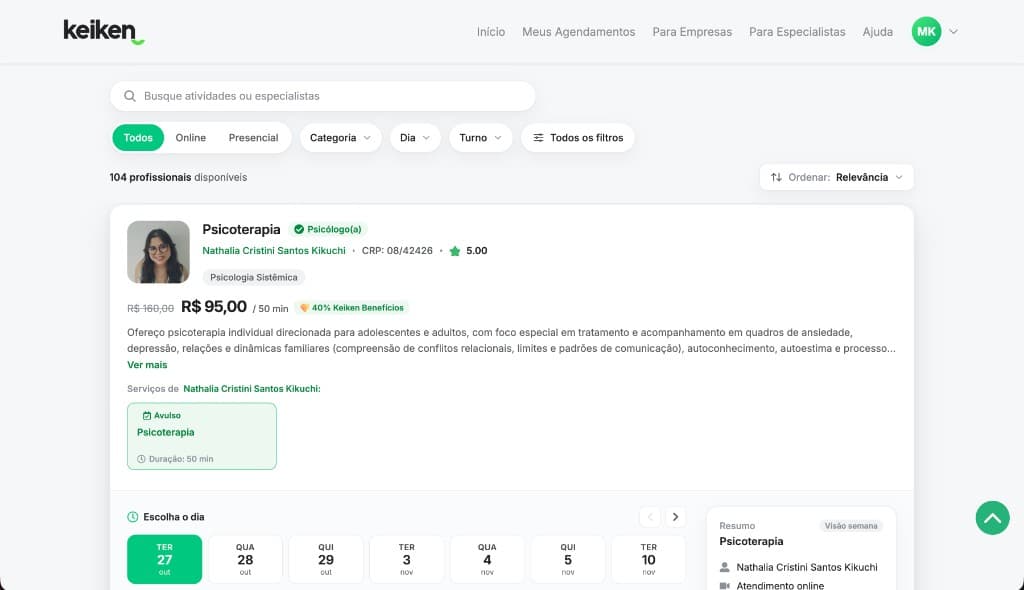Toggle the Visão semana view

click(851, 526)
